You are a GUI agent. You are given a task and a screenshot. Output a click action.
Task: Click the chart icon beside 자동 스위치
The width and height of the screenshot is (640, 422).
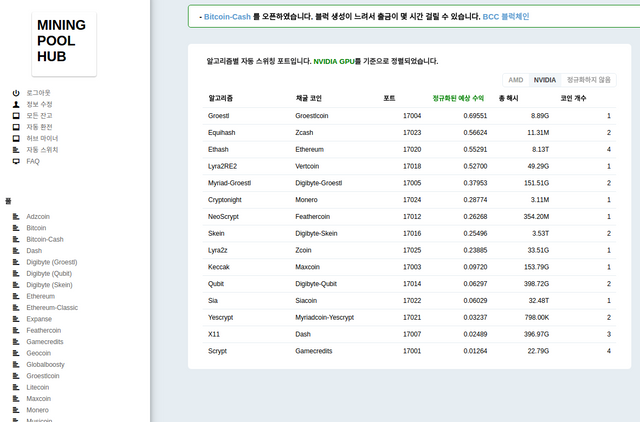click(x=16, y=150)
